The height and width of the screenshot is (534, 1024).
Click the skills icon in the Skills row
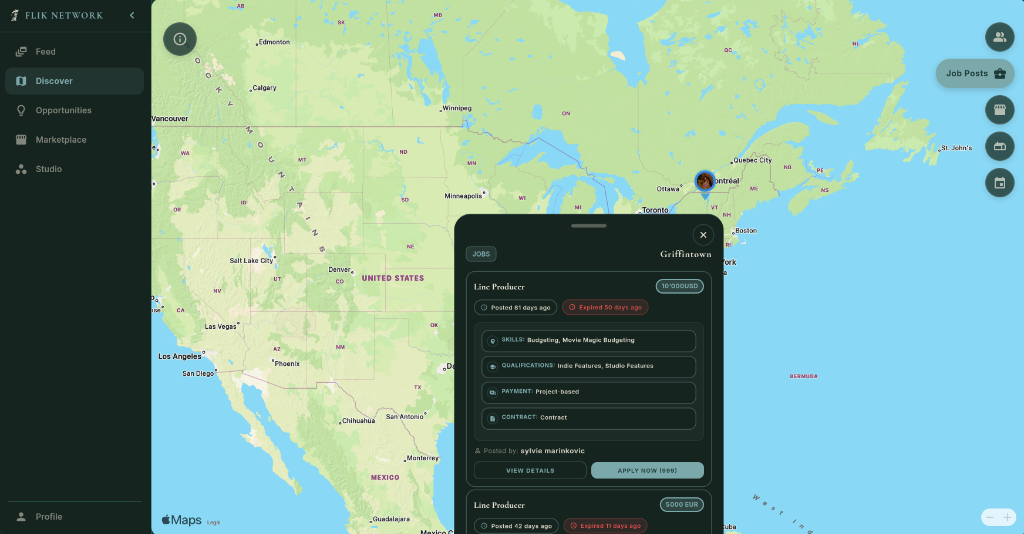(x=492, y=341)
